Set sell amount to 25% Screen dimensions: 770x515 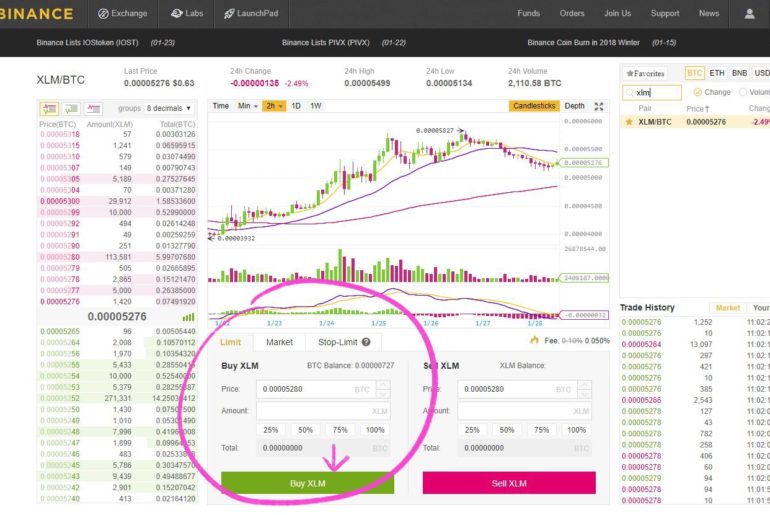tap(472, 430)
